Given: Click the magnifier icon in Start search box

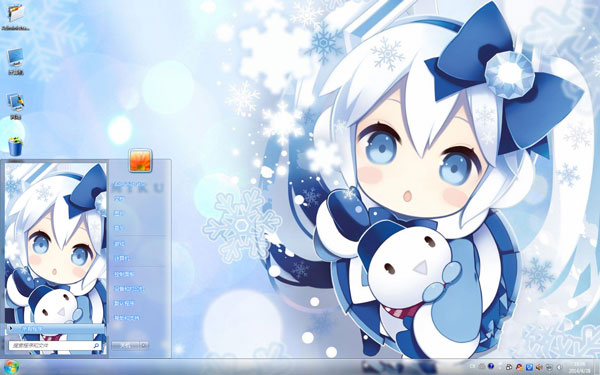Looking at the screenshot, I should pyautogui.click(x=96, y=346).
